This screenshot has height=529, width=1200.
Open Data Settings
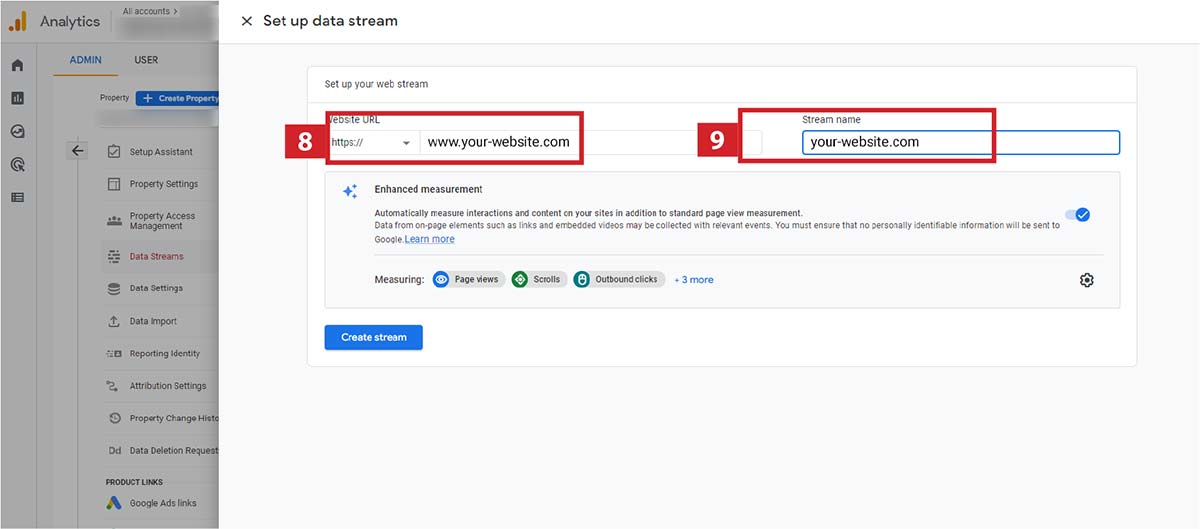point(156,288)
